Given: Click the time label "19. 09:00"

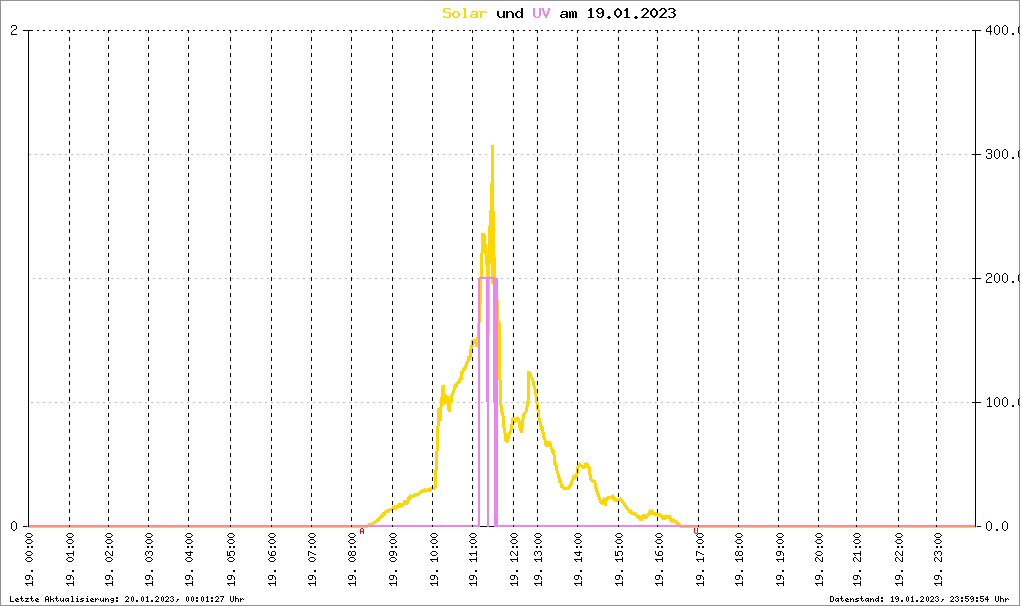Looking at the screenshot, I should 393,559.
